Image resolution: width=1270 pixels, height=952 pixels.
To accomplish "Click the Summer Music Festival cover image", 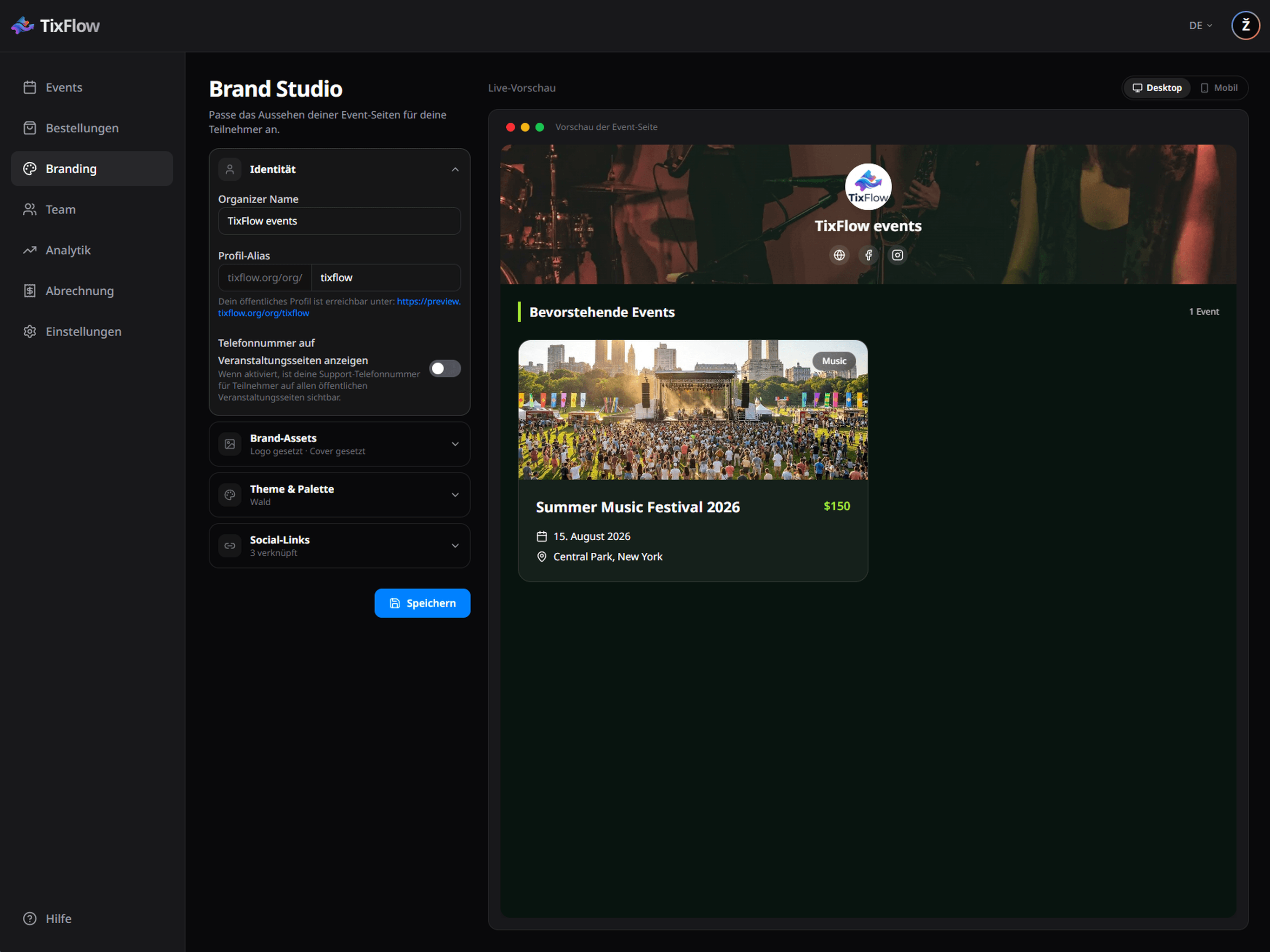I will point(693,410).
